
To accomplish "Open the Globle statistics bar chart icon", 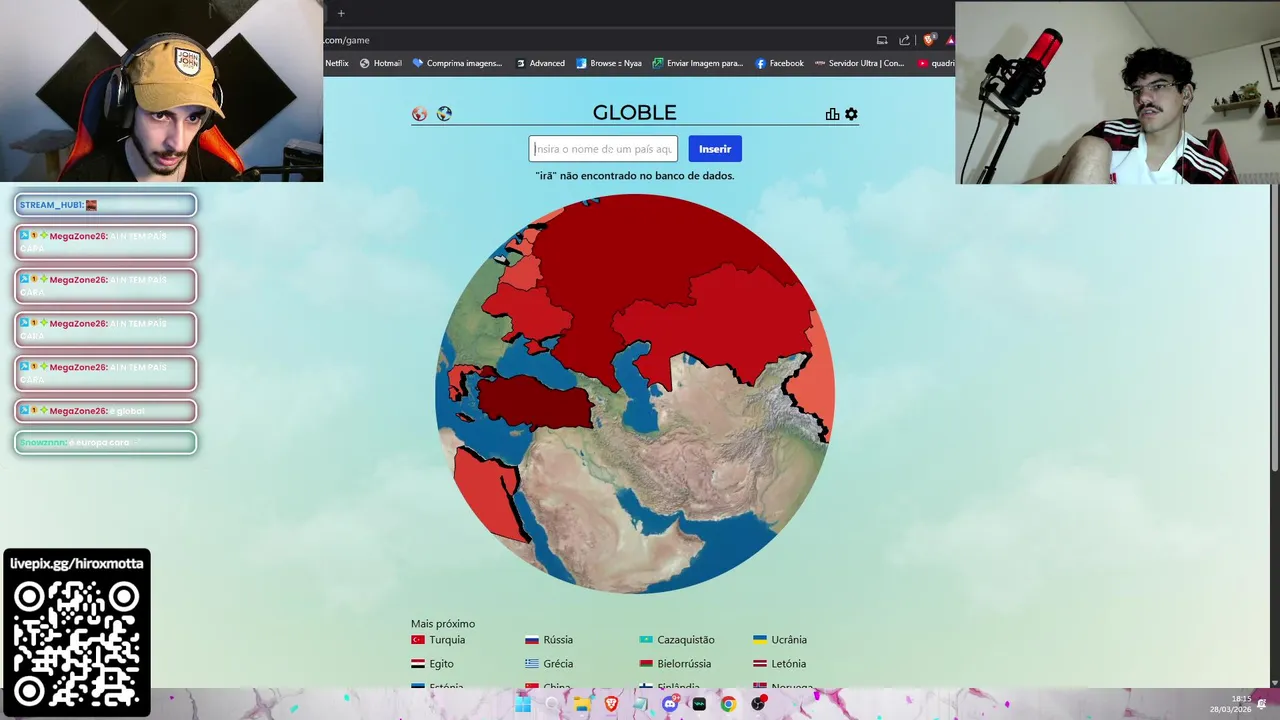I will coord(832,114).
